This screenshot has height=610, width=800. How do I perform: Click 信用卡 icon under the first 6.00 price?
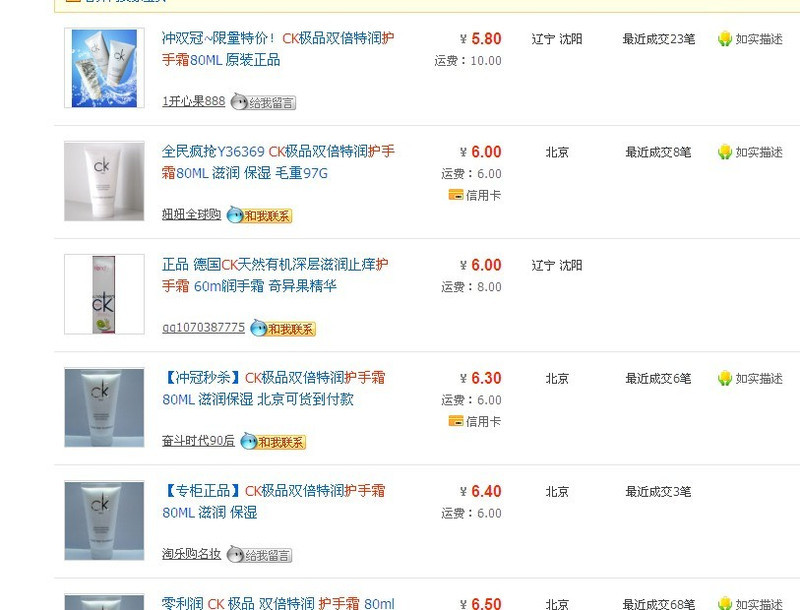[x=474, y=195]
